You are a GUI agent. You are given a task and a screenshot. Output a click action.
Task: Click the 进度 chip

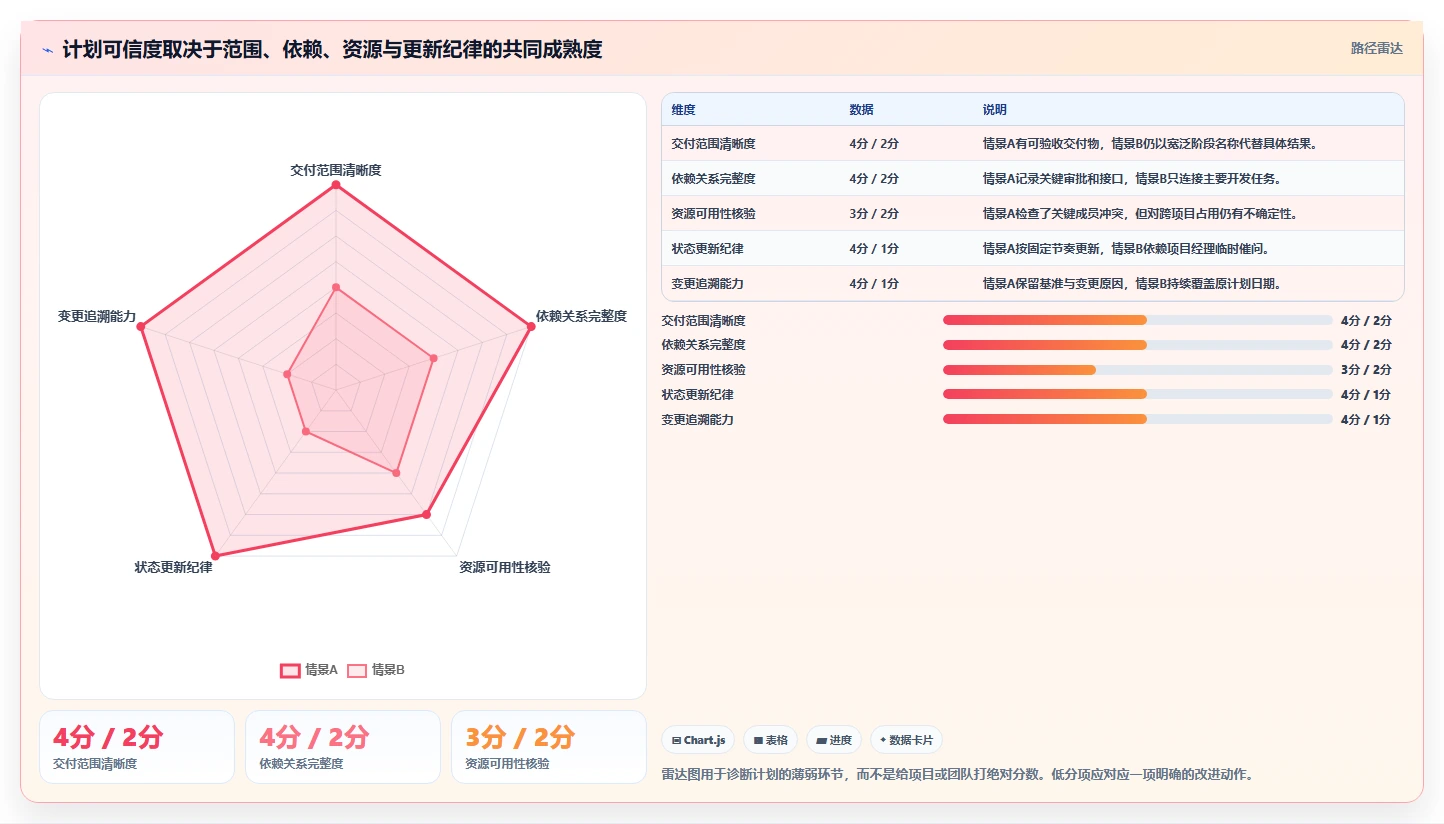(x=834, y=740)
